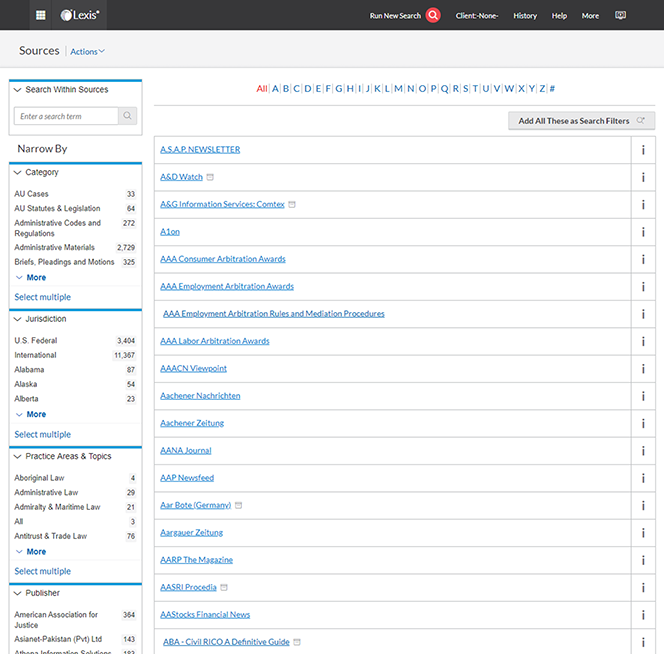Image resolution: width=664 pixels, height=654 pixels.
Task: Click the page icon beside Aar Bote (Germany)
Action: point(238,505)
